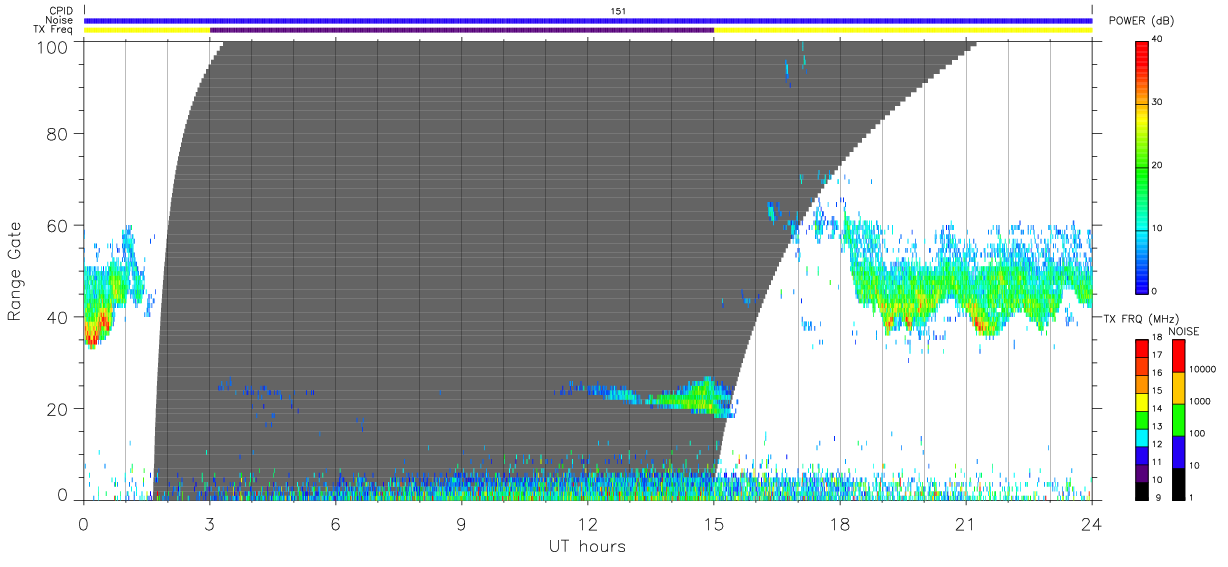Click the 12 tick label on the UT hours axis

click(x=588, y=524)
